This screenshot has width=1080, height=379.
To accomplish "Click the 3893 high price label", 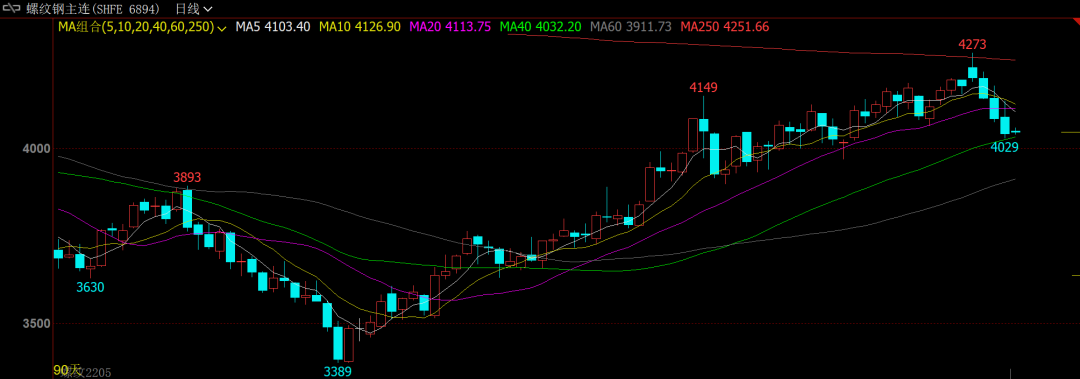I will (187, 177).
